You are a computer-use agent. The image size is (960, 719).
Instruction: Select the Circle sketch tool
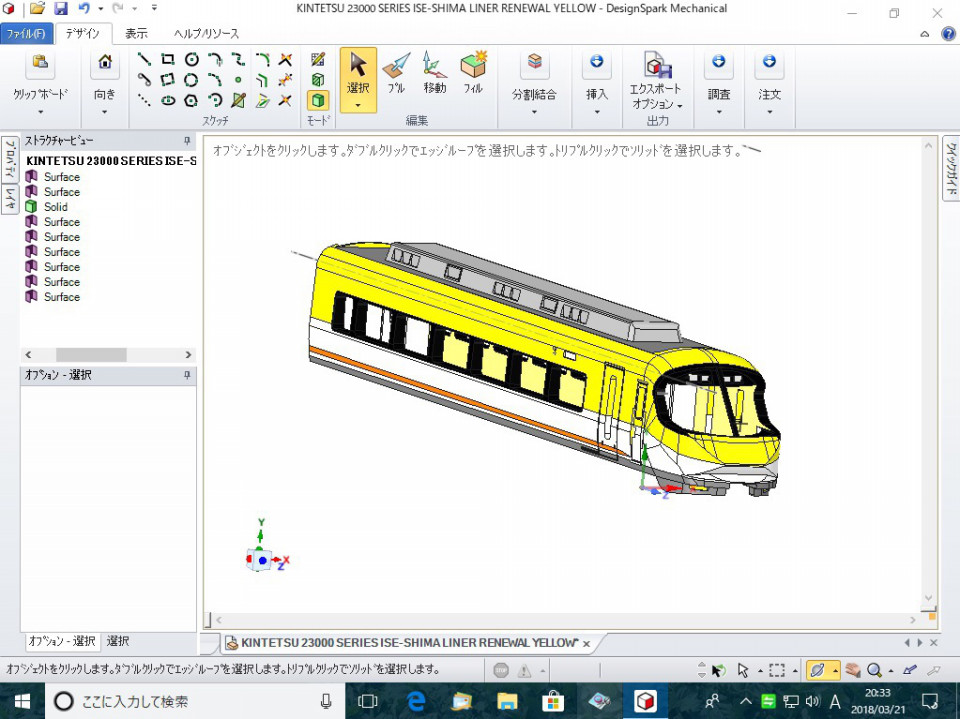pyautogui.click(x=192, y=59)
